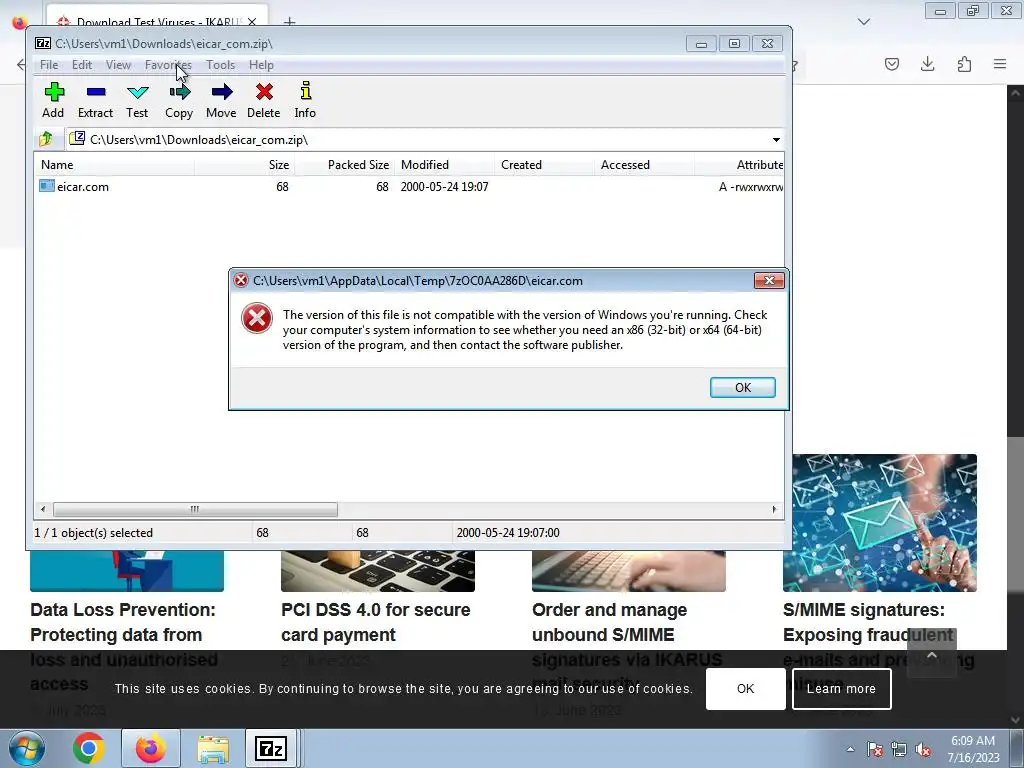The width and height of the screenshot is (1024, 768).
Task: Launch Chrome from the taskbar
Action: click(89, 748)
